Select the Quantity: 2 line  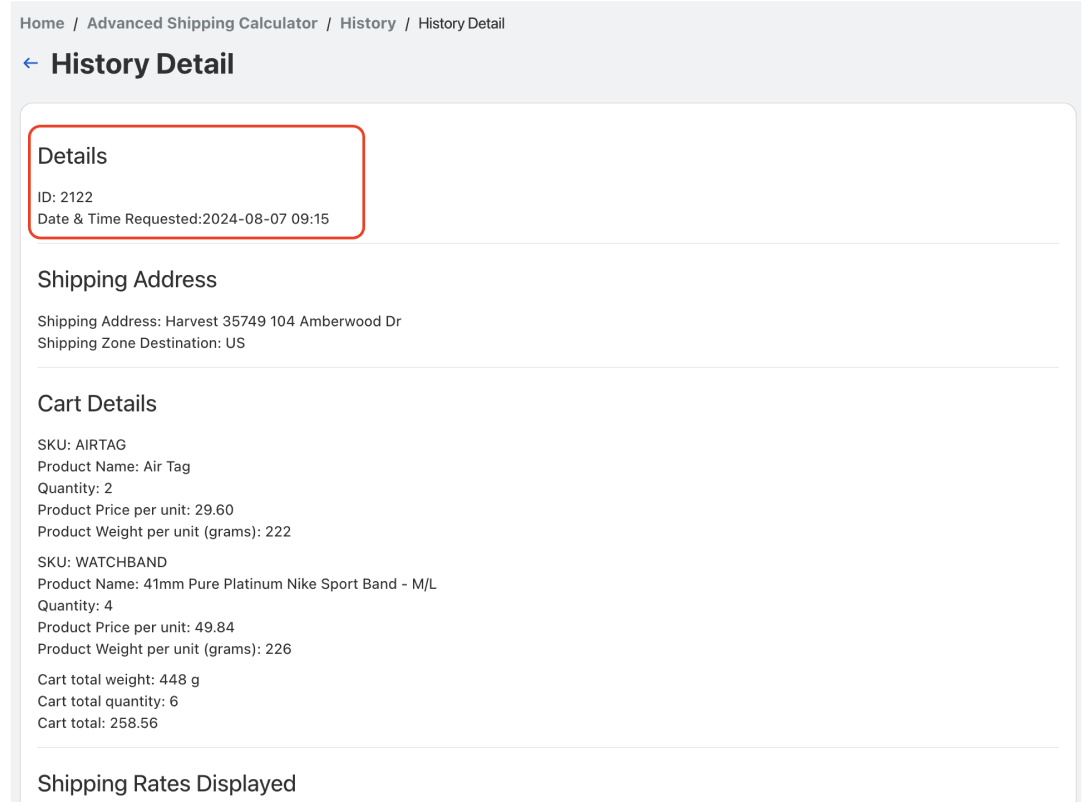[x=75, y=488]
